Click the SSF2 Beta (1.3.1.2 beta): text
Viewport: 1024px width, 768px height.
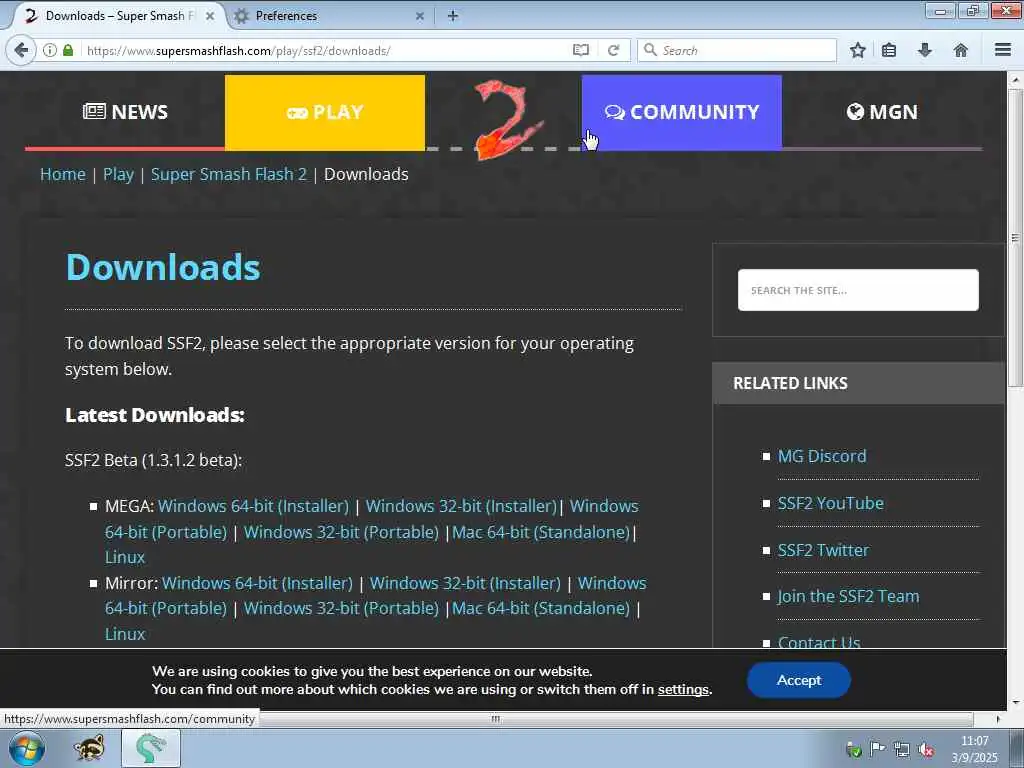click(x=153, y=460)
